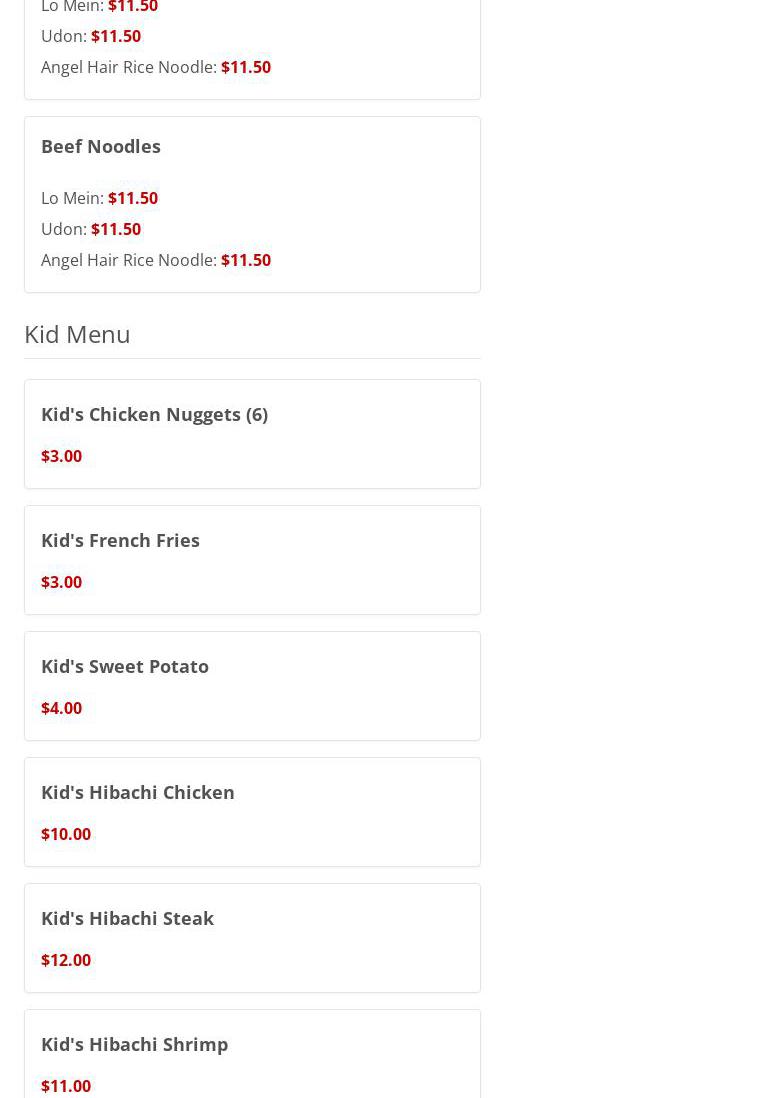Select the partially visible Lo Mein at top

click(x=99, y=7)
